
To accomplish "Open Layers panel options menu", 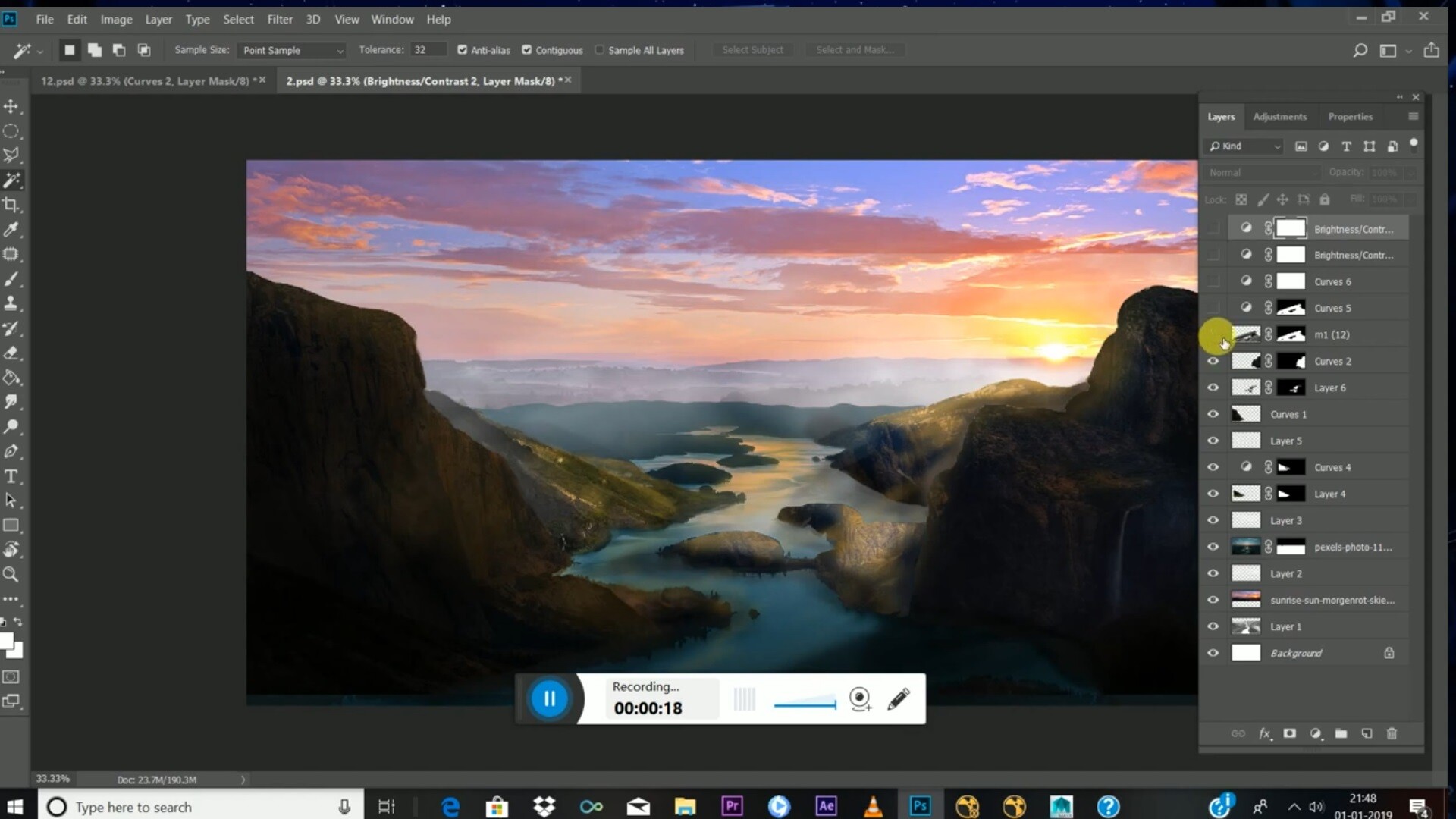I will point(1413,116).
